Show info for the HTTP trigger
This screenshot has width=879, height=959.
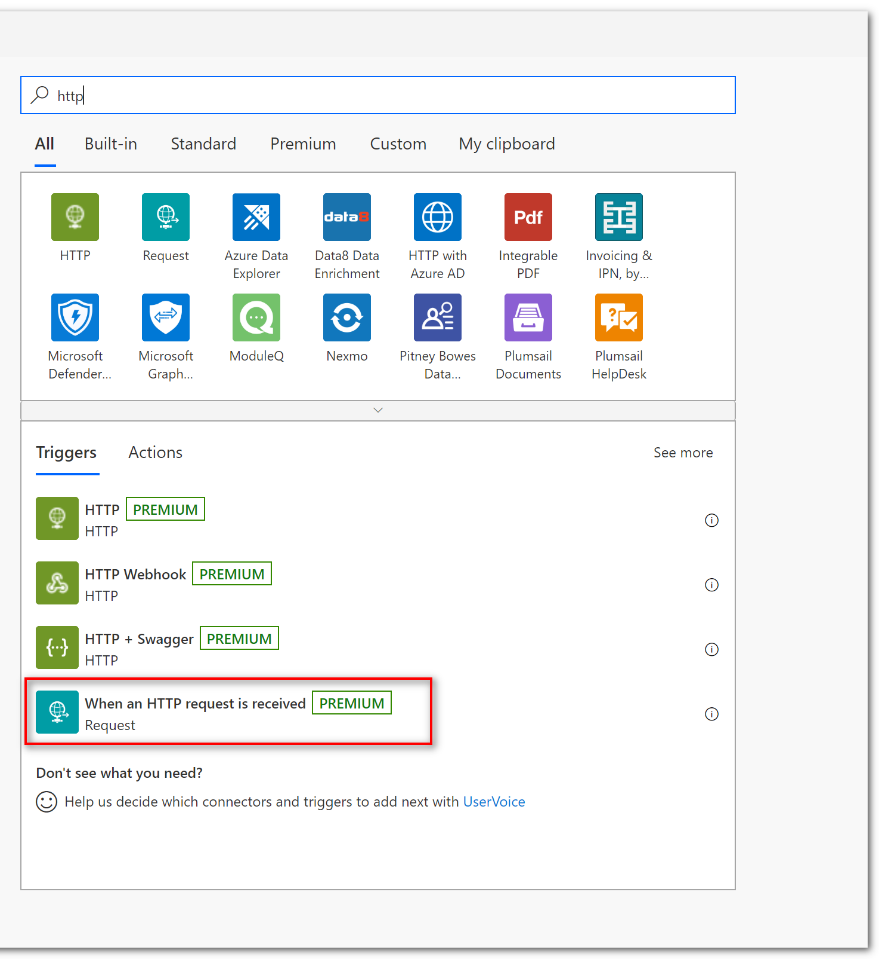pos(711,520)
